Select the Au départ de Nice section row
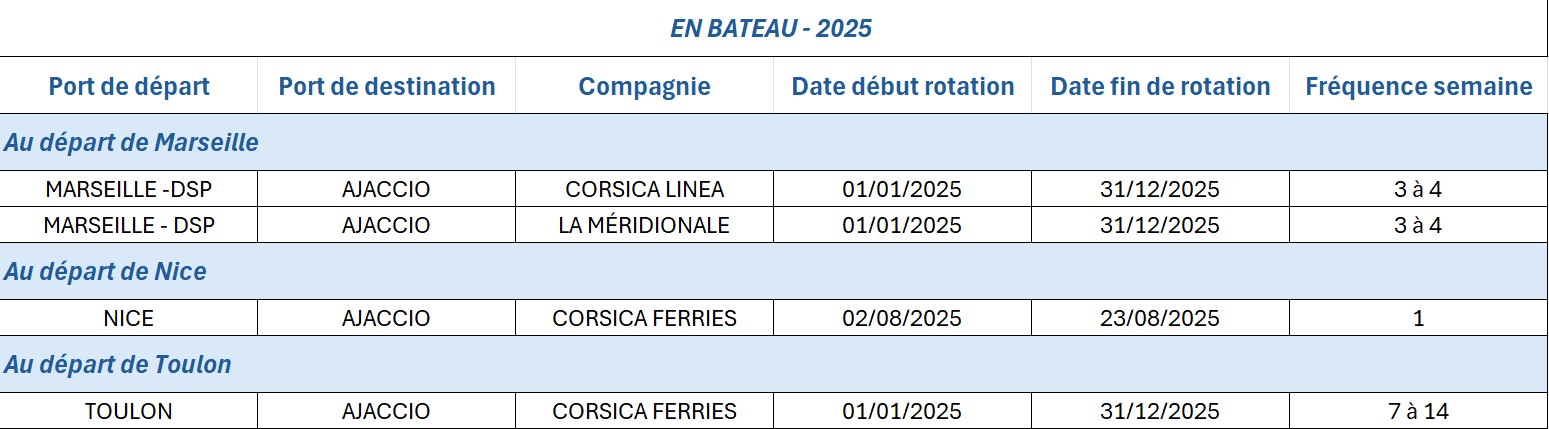Viewport: 1549px width, 429px height. [x=105, y=271]
